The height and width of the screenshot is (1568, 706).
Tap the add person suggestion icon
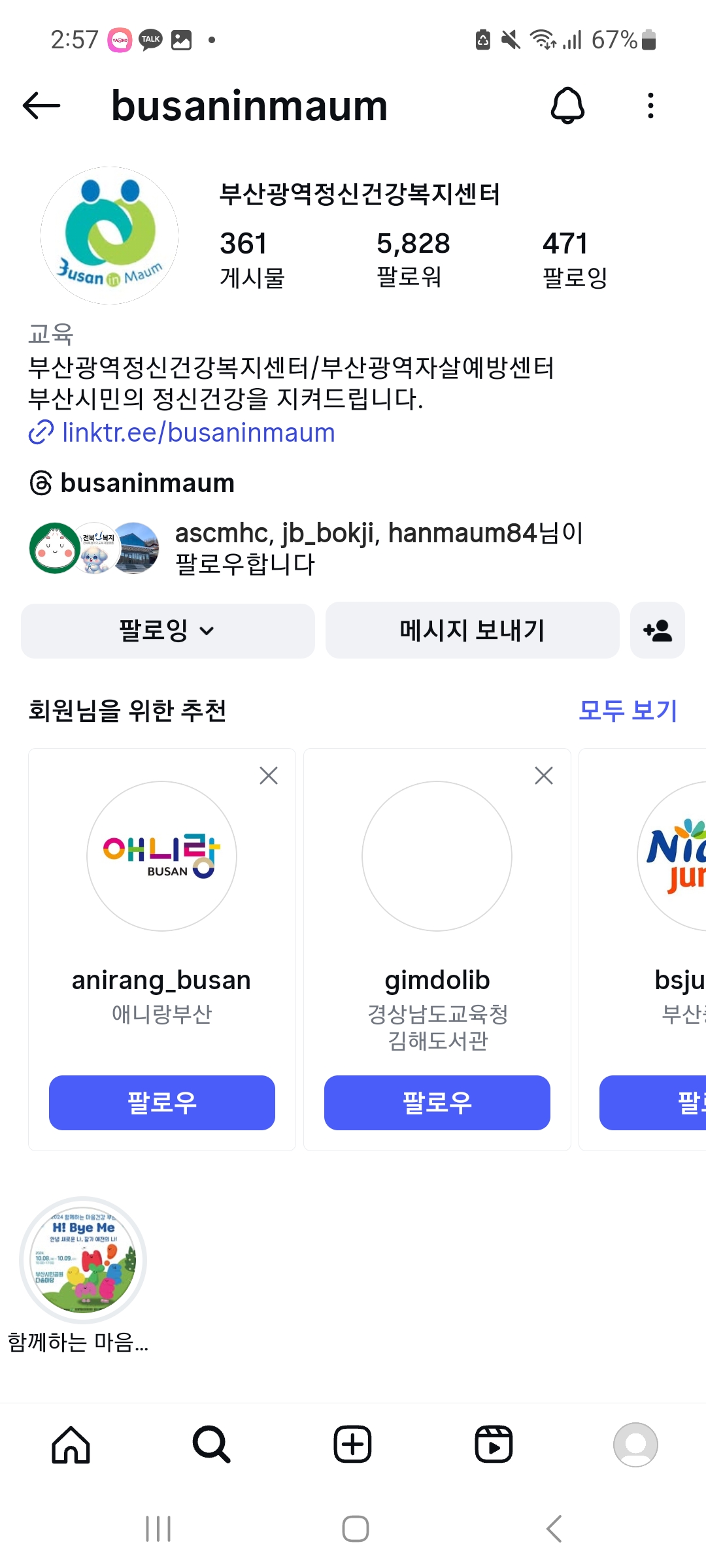(x=657, y=630)
